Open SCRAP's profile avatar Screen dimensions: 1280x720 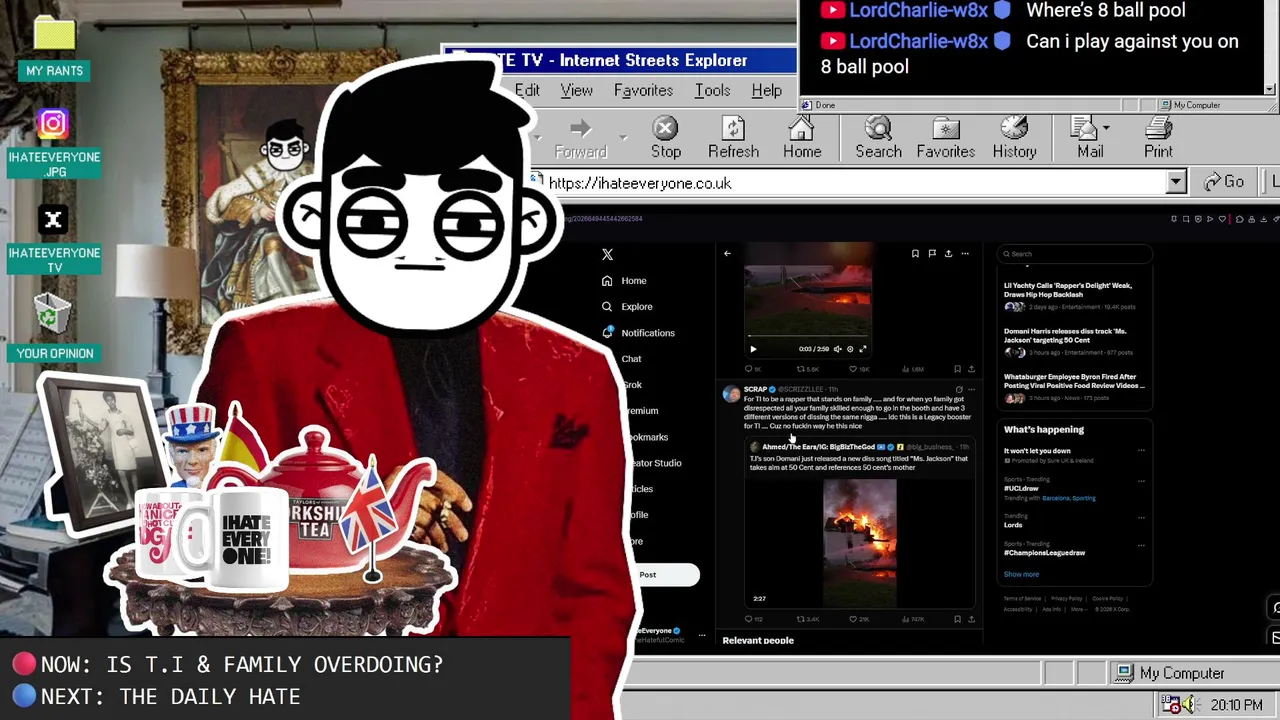point(732,394)
